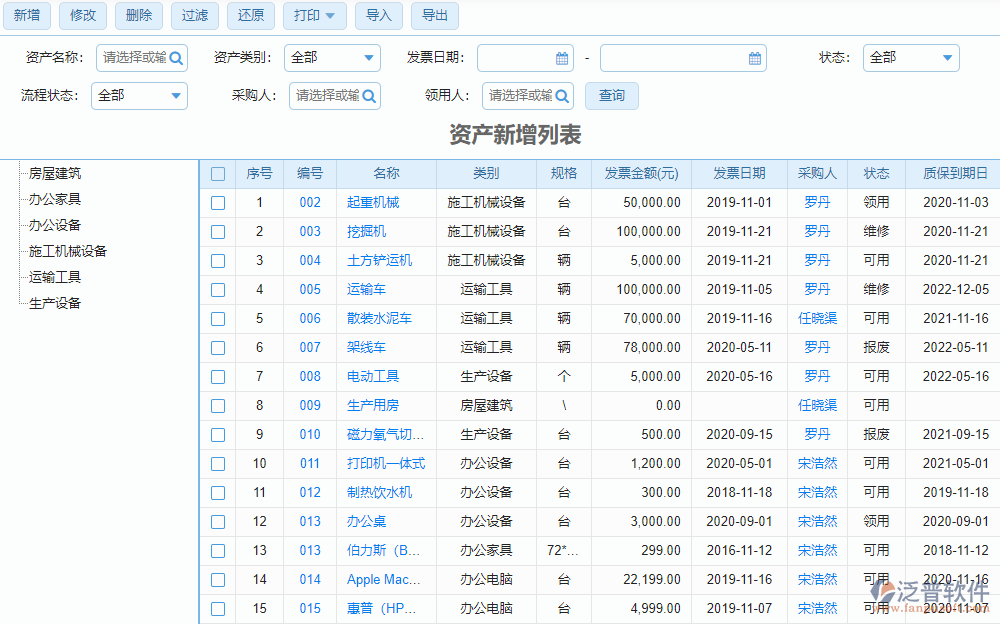
Task: Click search icon in 领用人 field
Action: (562, 96)
